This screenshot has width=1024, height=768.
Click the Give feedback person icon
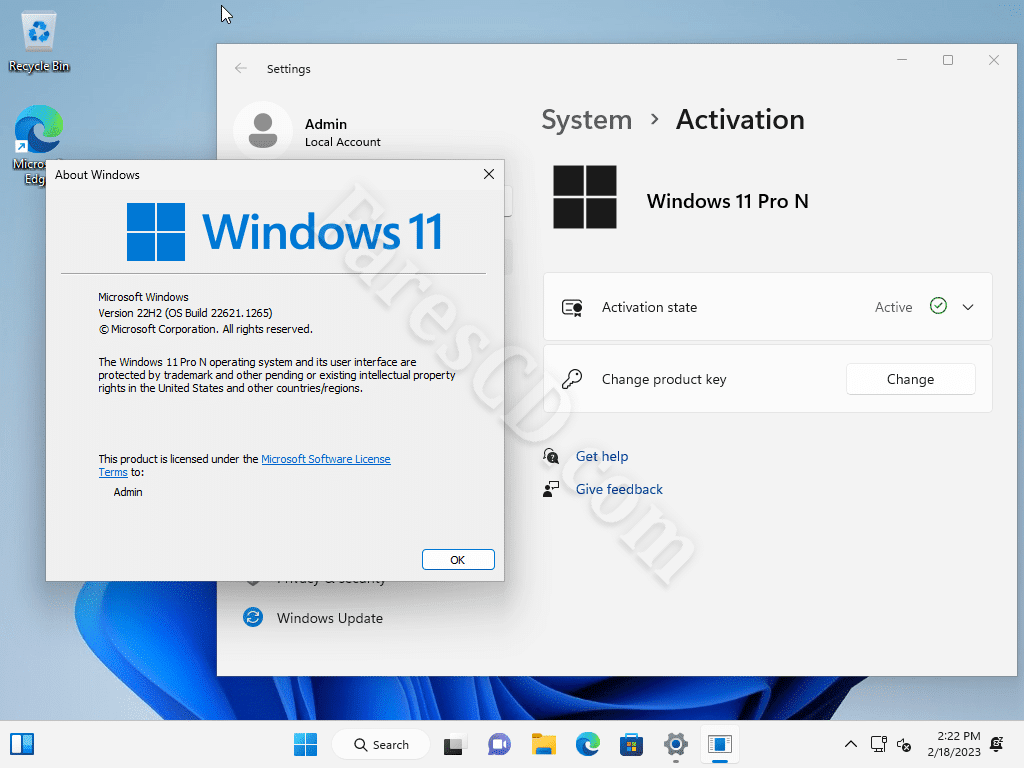point(551,488)
